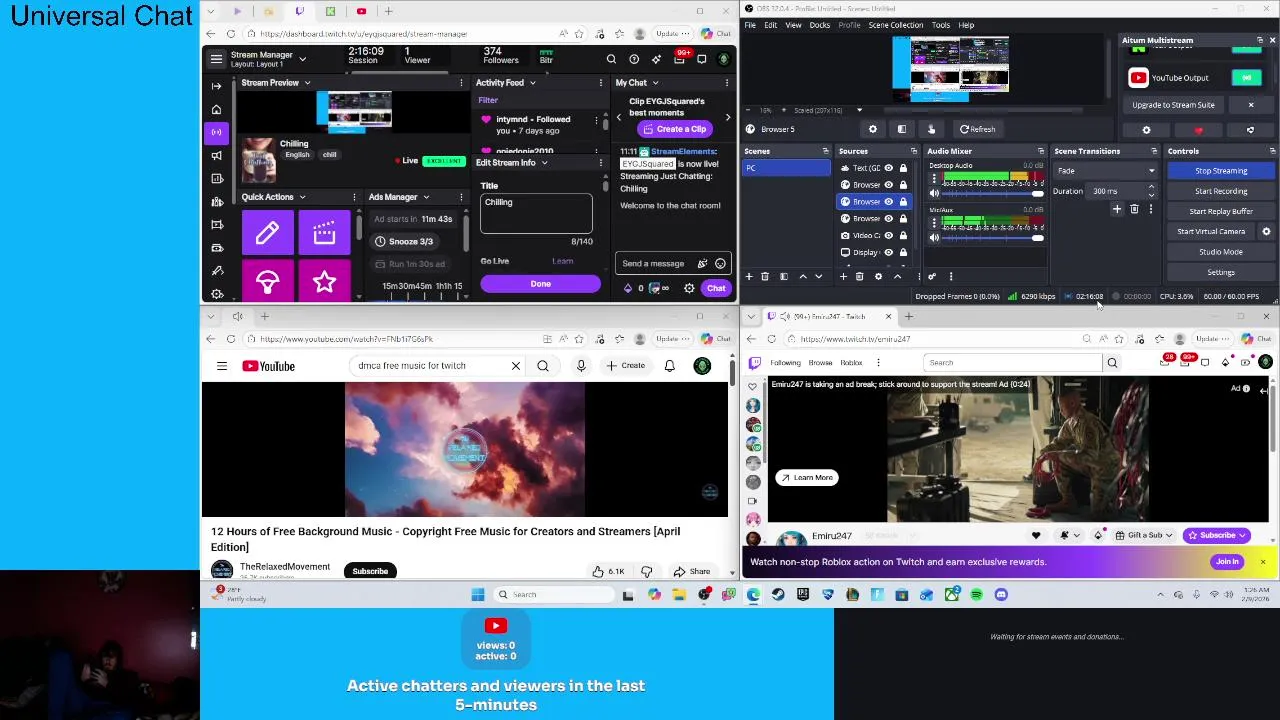Open OBS Browser 5 properties gear
The width and height of the screenshot is (1280, 720).
pos(872,129)
